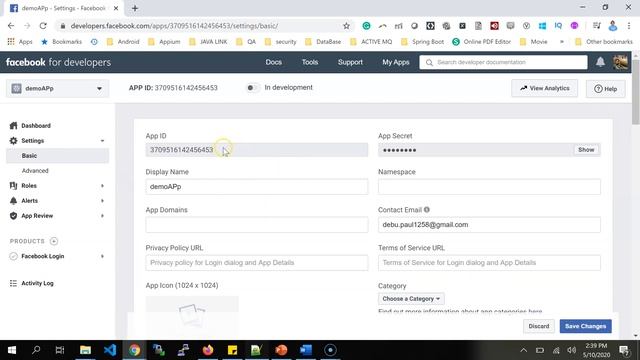Image resolution: width=640 pixels, height=360 pixels.
Task: Click the Grammarly extension icon
Action: pos(367,26)
